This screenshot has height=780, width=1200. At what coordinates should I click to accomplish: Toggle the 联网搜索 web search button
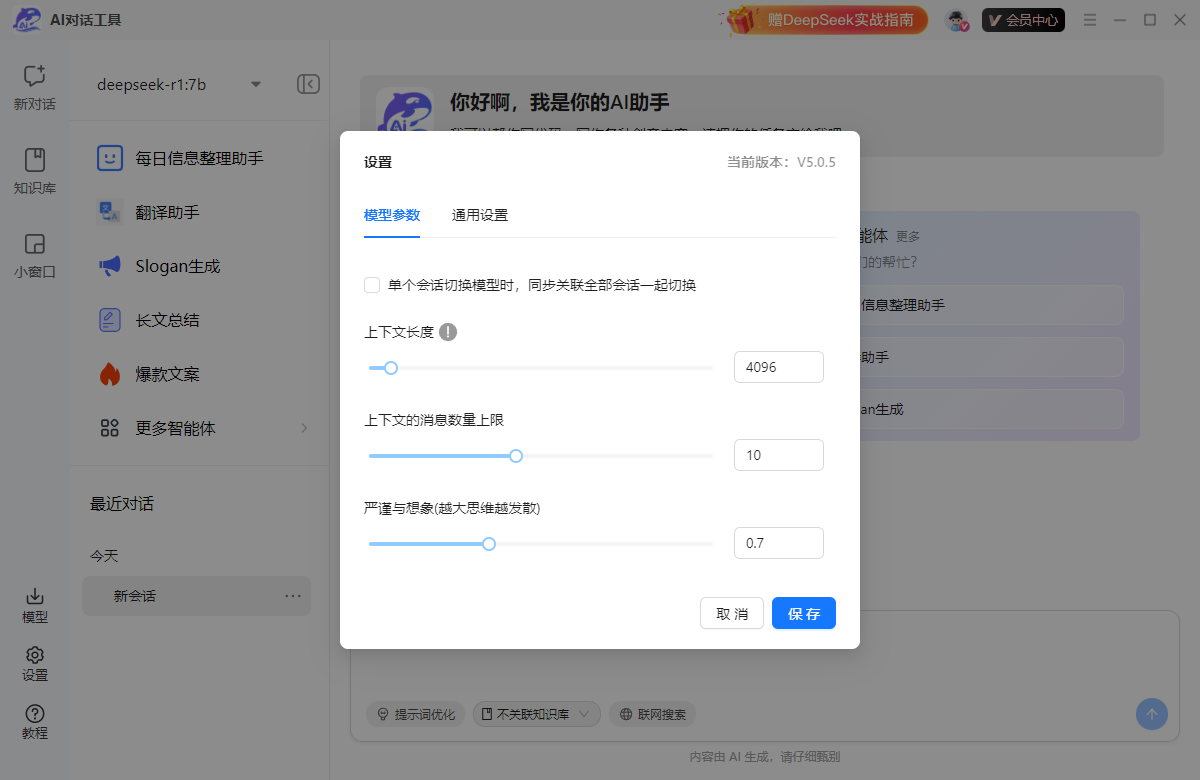(x=652, y=714)
